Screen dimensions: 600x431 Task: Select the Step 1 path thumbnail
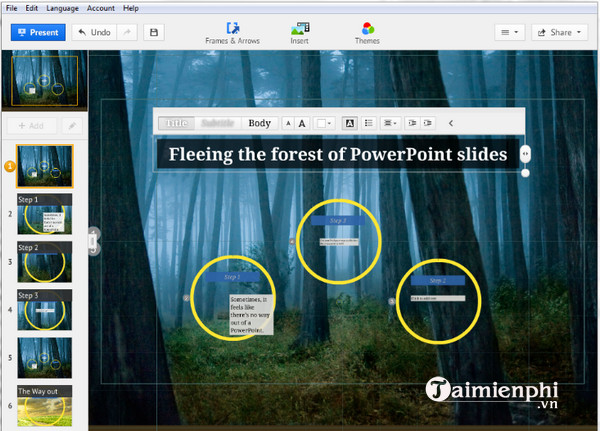(x=44, y=214)
